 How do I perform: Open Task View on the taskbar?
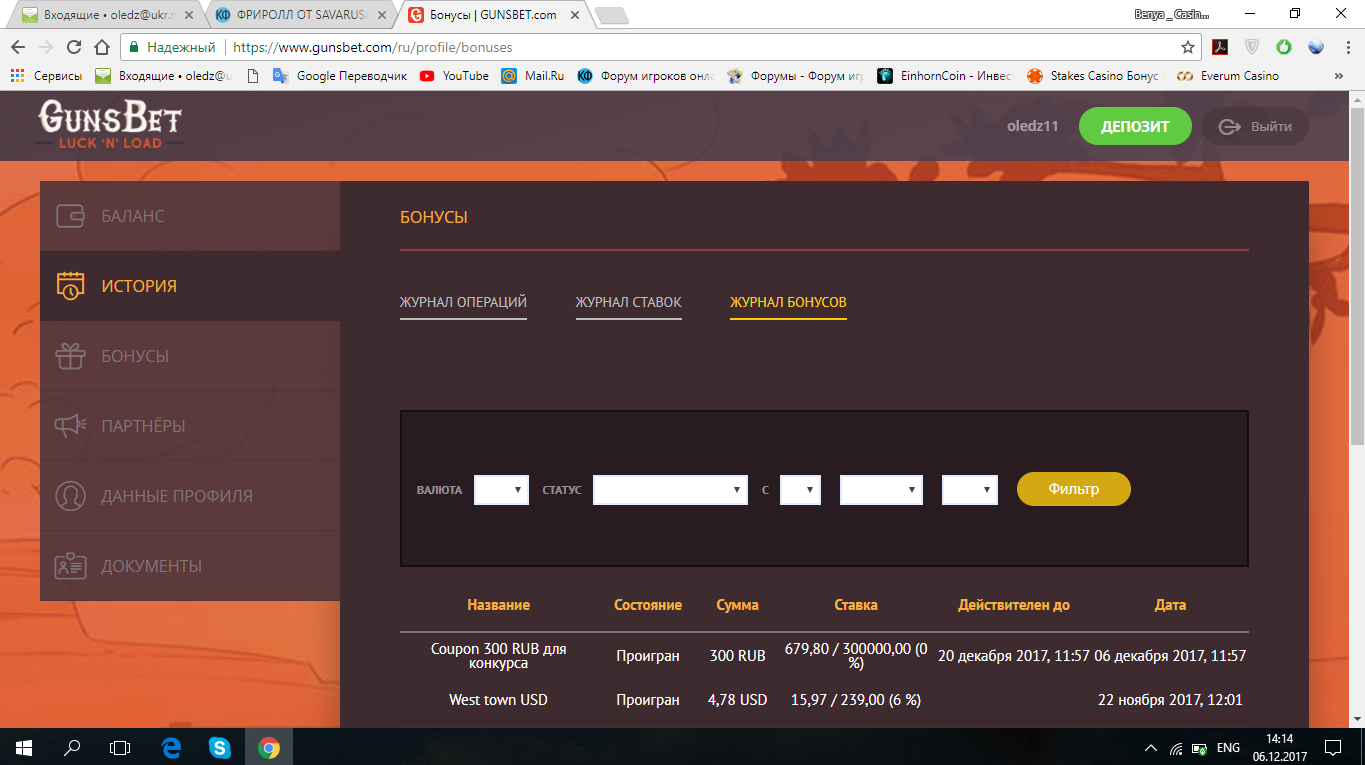(x=120, y=747)
